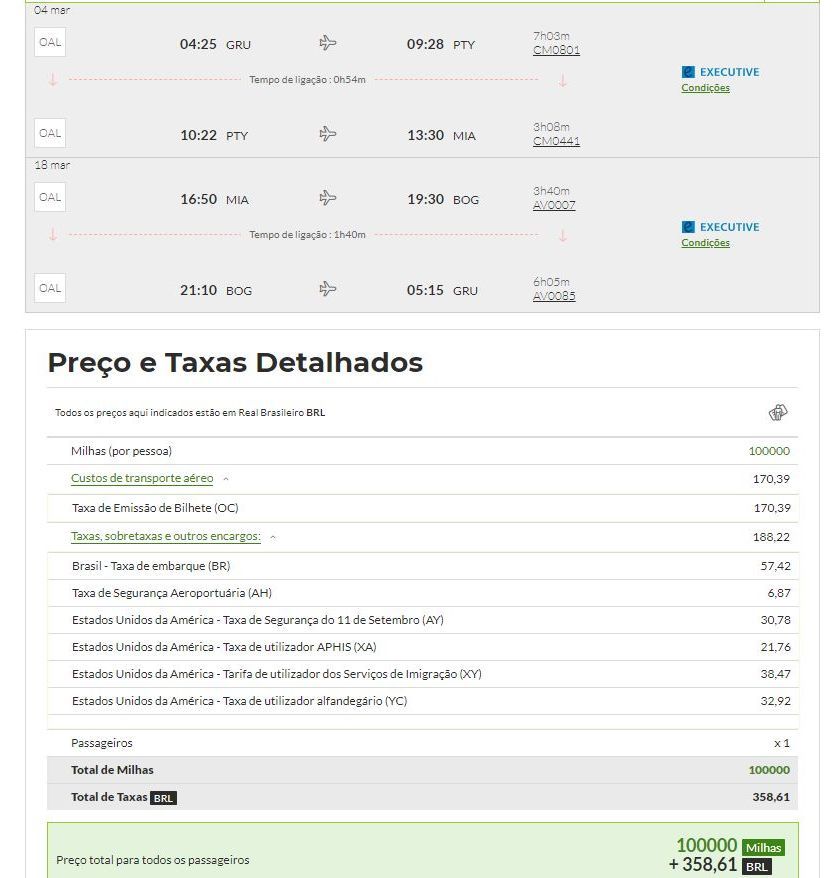
Task: Select Taxa de utilizador alfandegário (YC) row
Action: (x=423, y=700)
